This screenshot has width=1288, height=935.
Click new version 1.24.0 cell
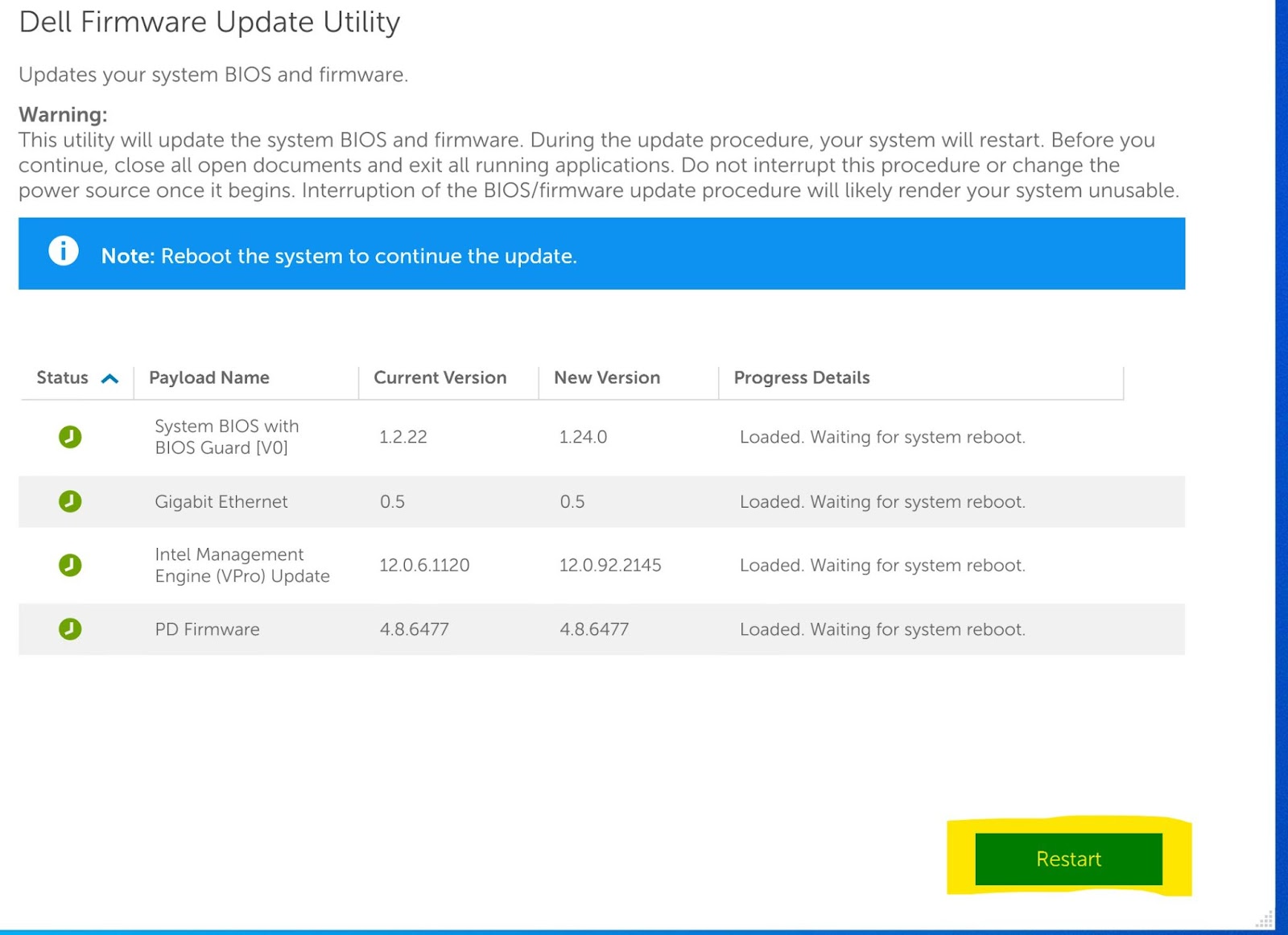coord(583,437)
